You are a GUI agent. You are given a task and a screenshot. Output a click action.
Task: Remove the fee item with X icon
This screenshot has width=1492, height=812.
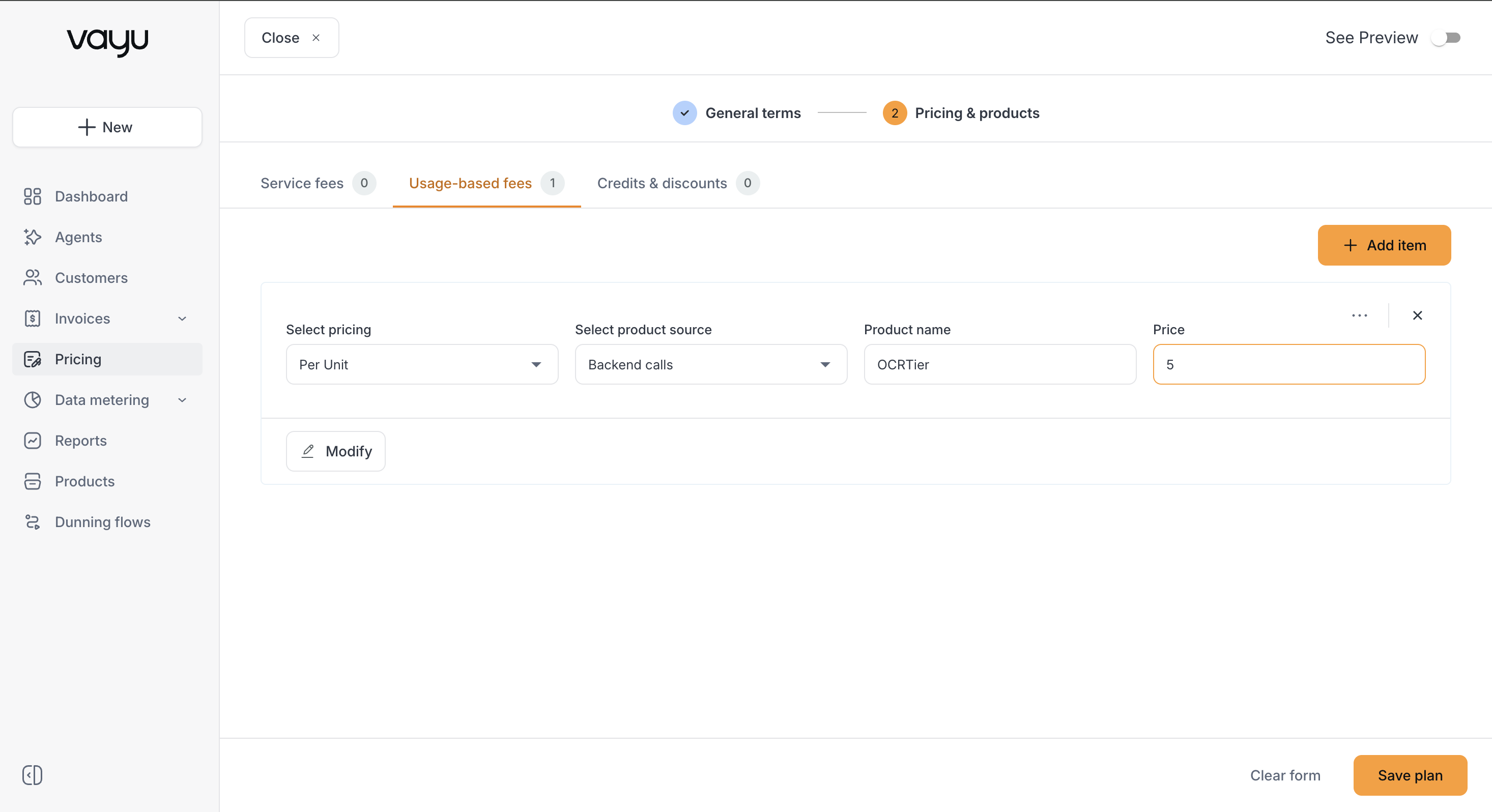coord(1417,315)
